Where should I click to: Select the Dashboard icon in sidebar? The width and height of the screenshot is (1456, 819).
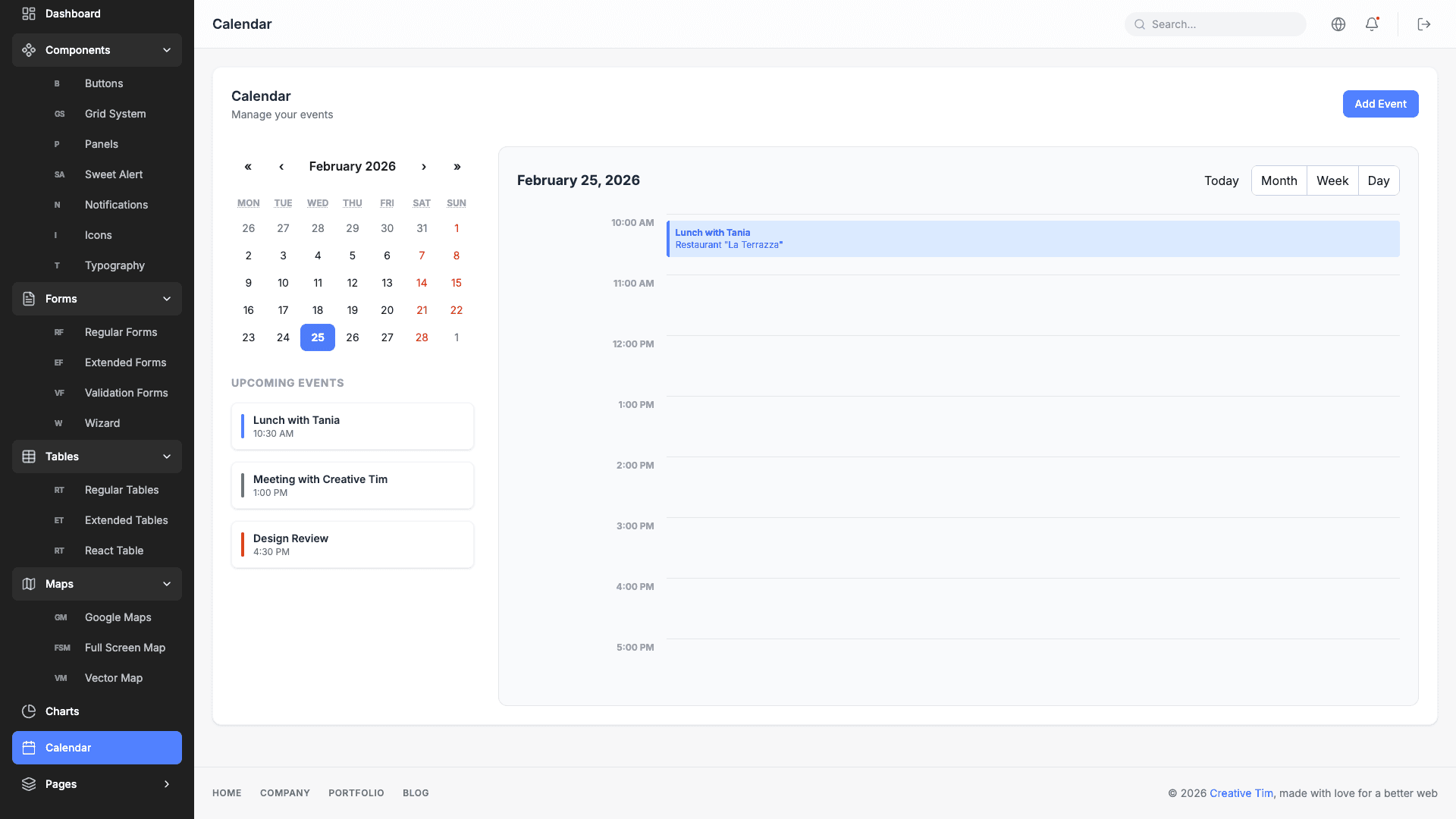(x=28, y=13)
